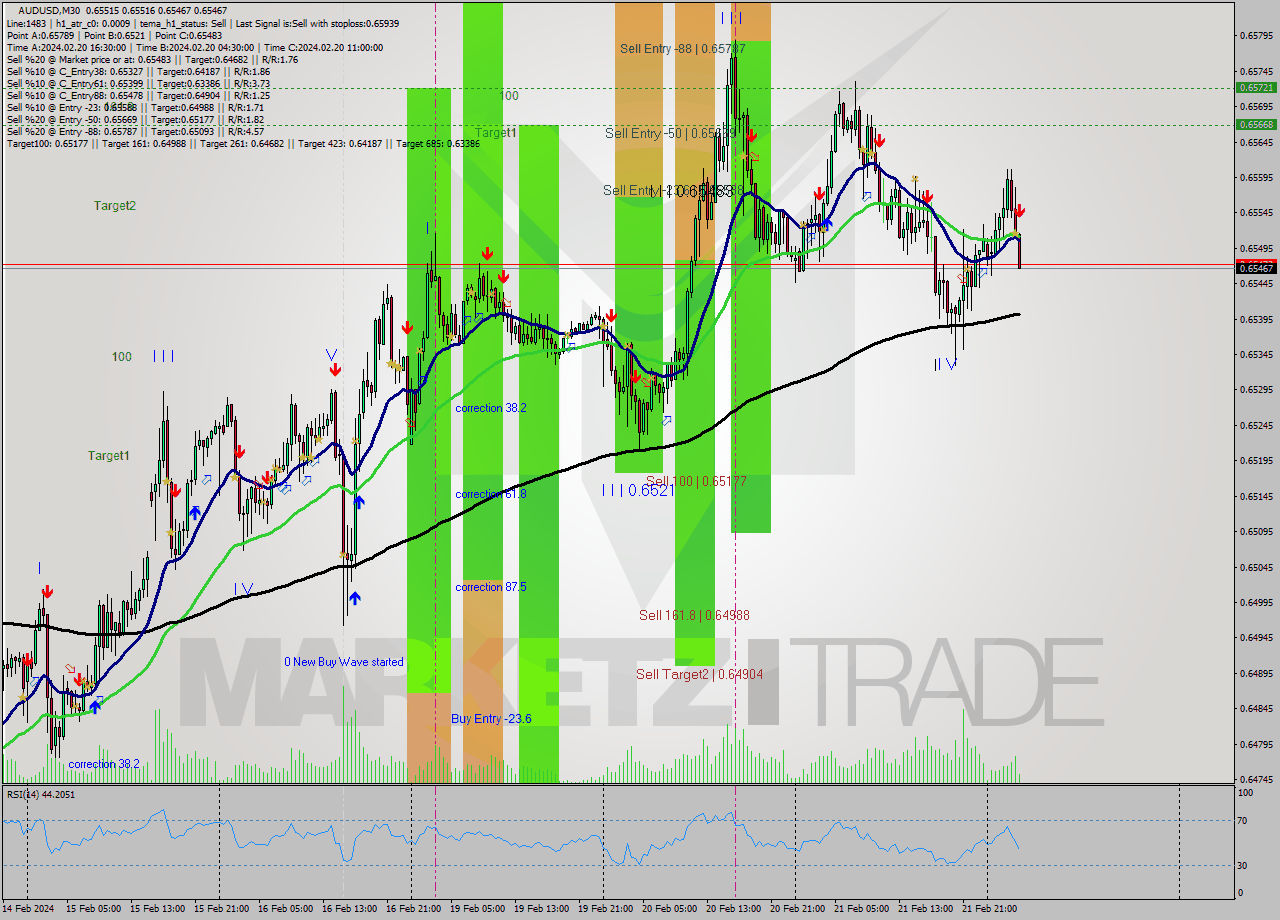Screen dimensions: 1280x920
Task: Click the 'Sell Entry -88 | 0.65787' label
Action: click(x=682, y=48)
